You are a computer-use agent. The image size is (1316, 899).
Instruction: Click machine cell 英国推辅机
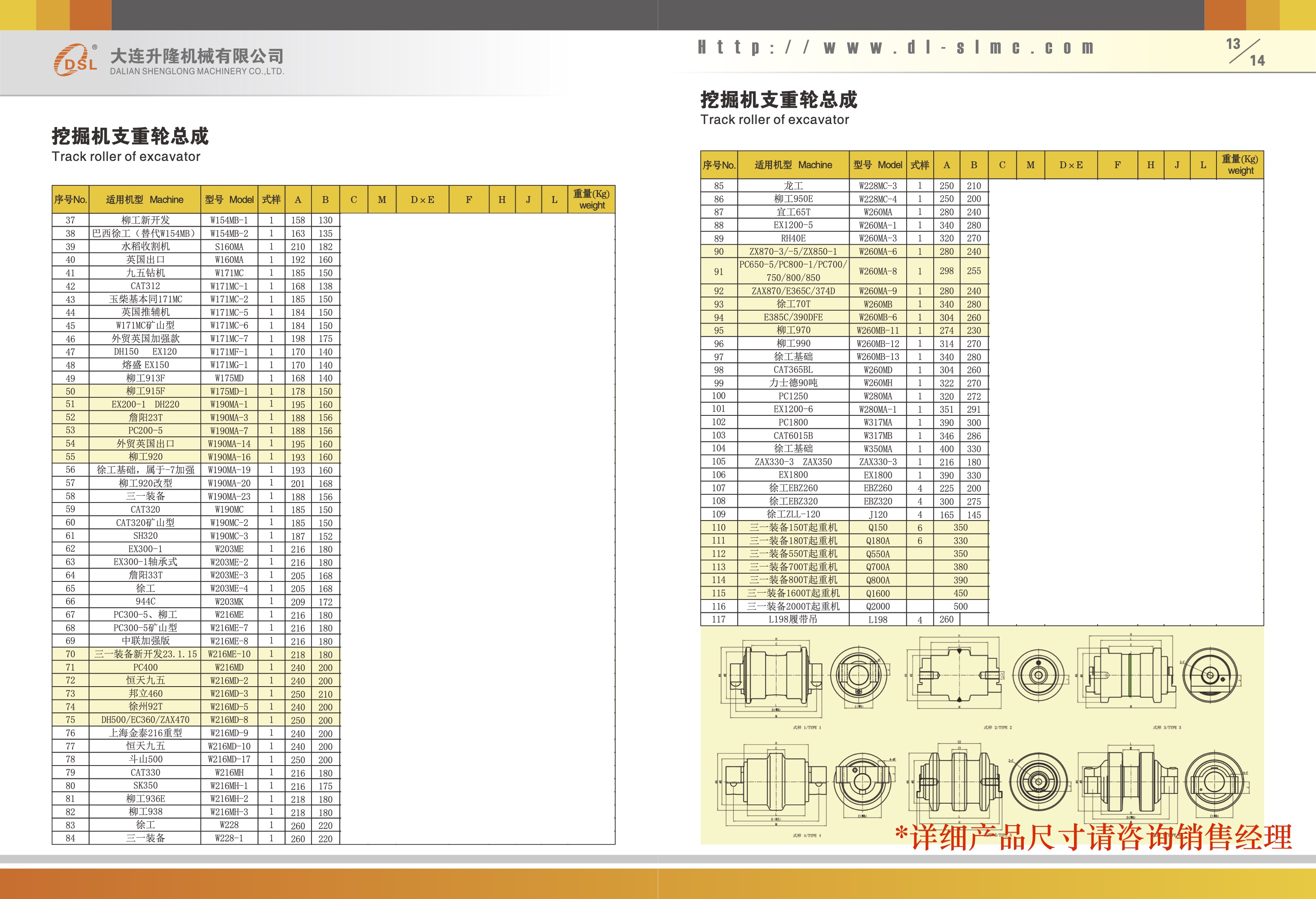pos(145,312)
